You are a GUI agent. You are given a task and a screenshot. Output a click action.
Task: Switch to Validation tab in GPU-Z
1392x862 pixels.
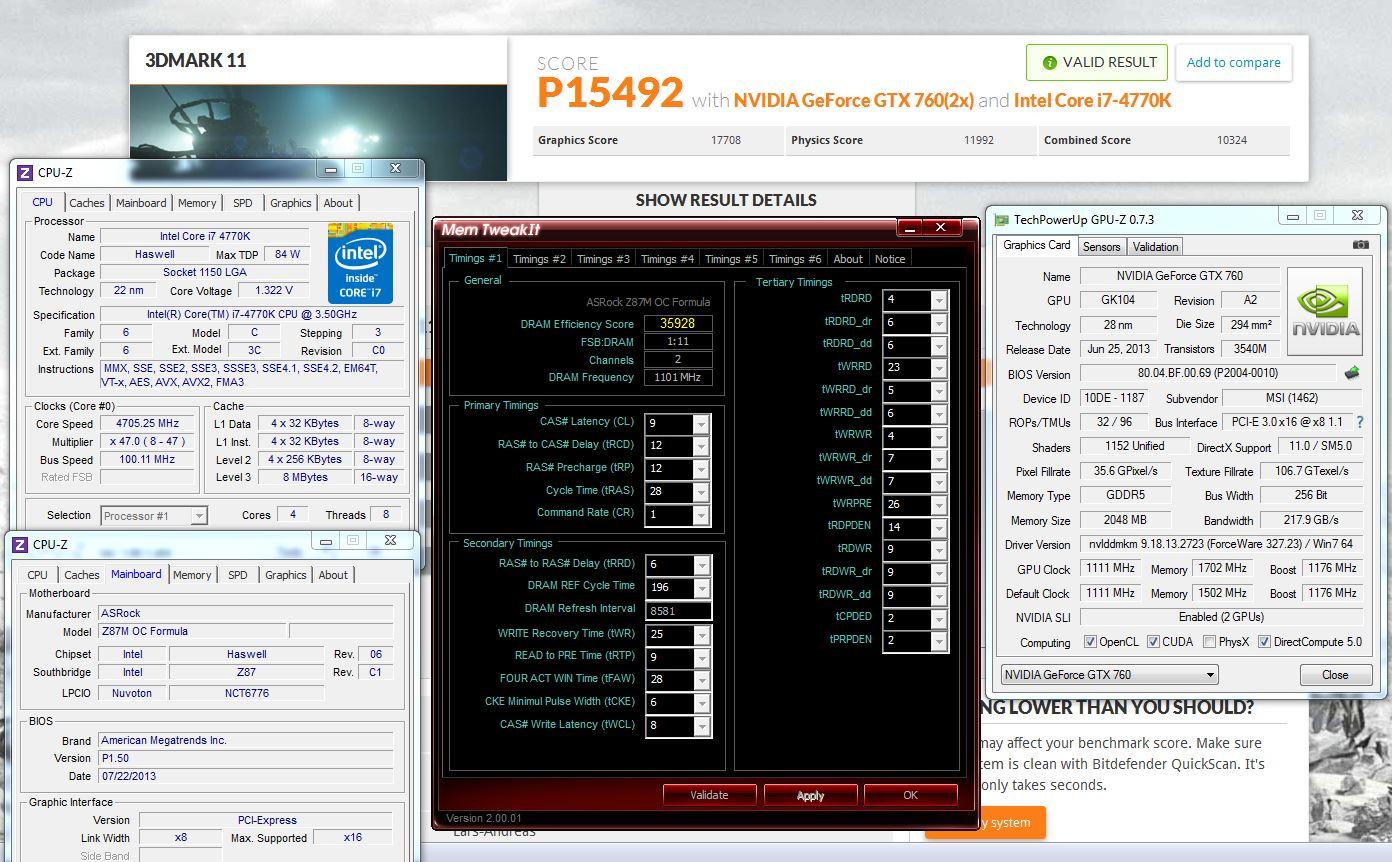pos(1156,247)
